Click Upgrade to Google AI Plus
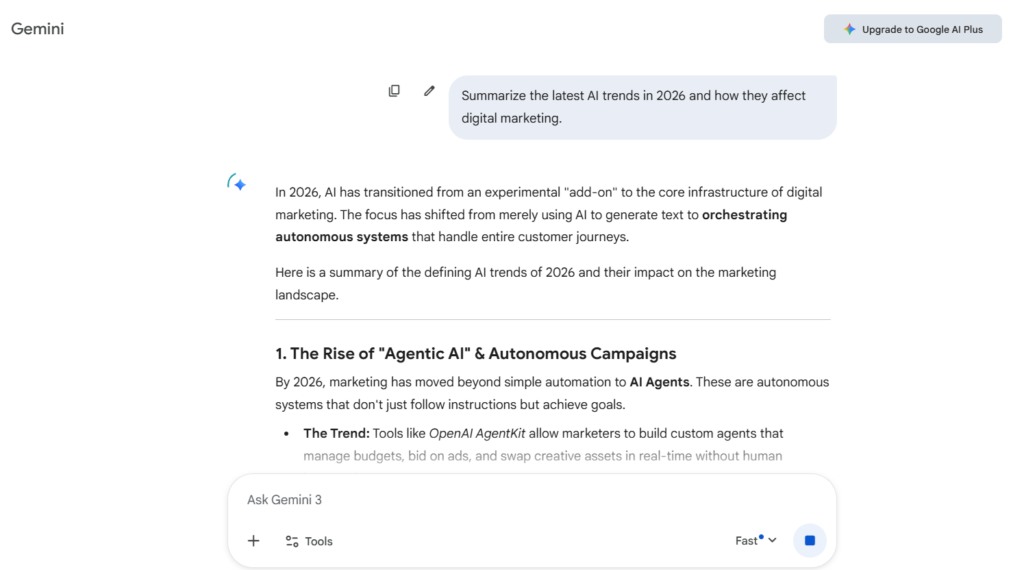 pyautogui.click(x=912, y=29)
